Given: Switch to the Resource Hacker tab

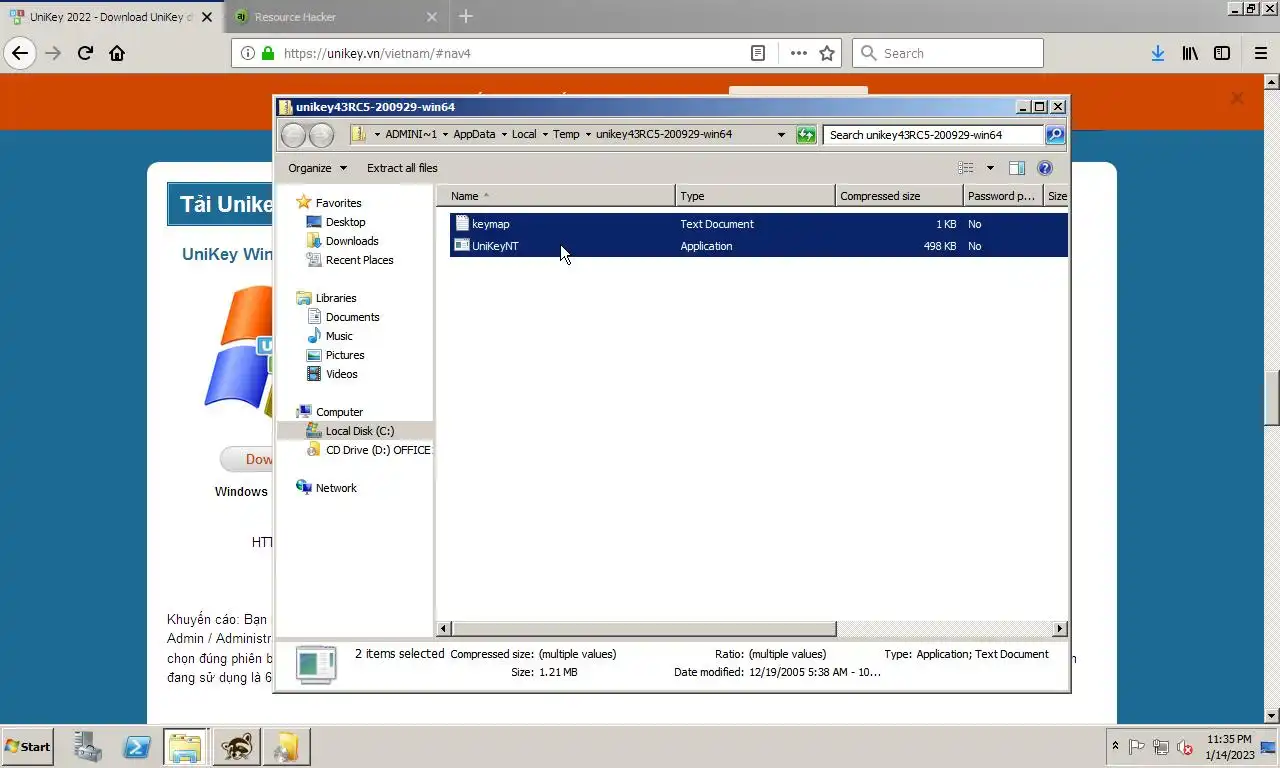Looking at the screenshot, I should 336,17.
